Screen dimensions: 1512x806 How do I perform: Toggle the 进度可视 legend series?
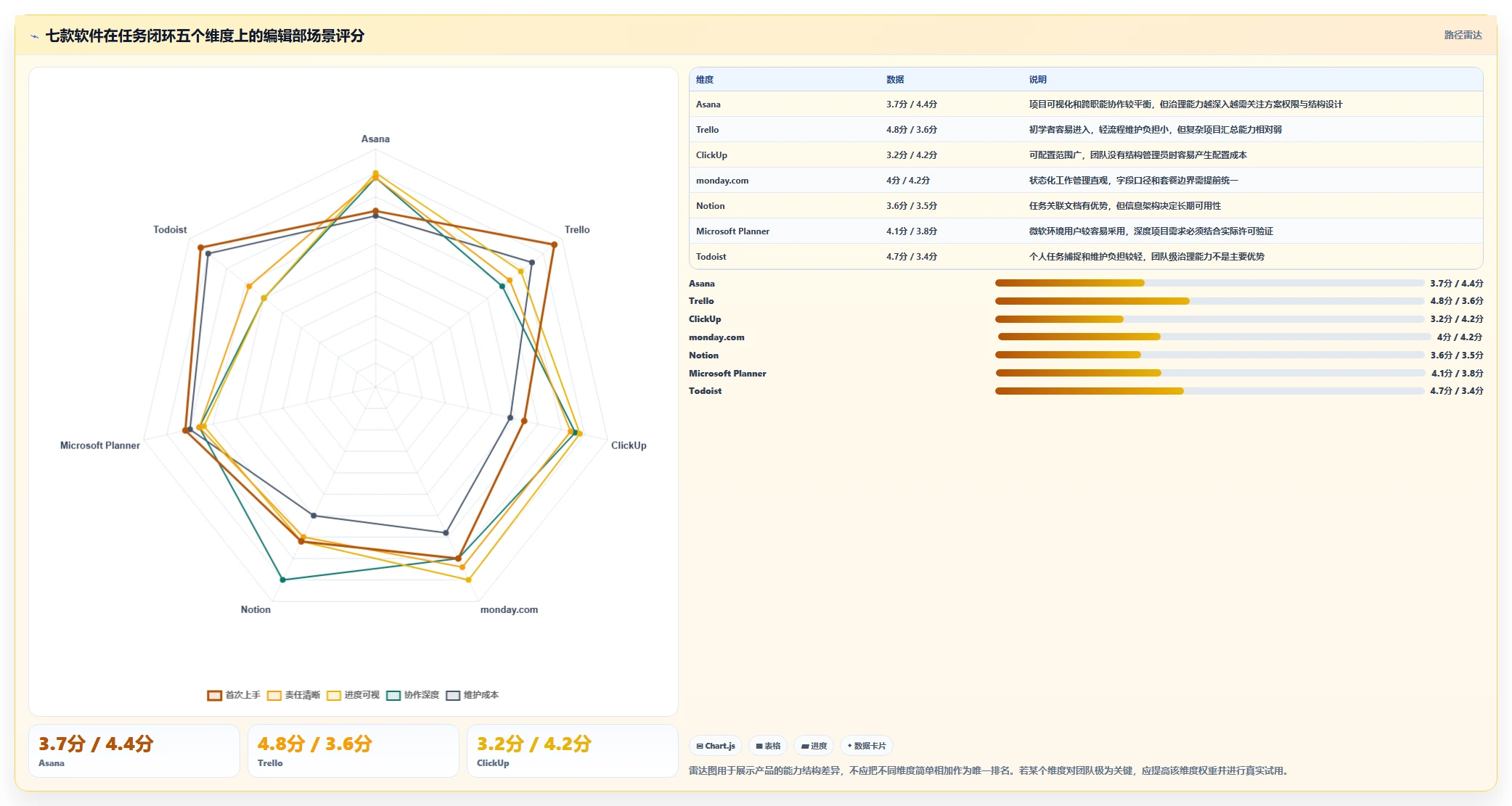pyautogui.click(x=353, y=695)
